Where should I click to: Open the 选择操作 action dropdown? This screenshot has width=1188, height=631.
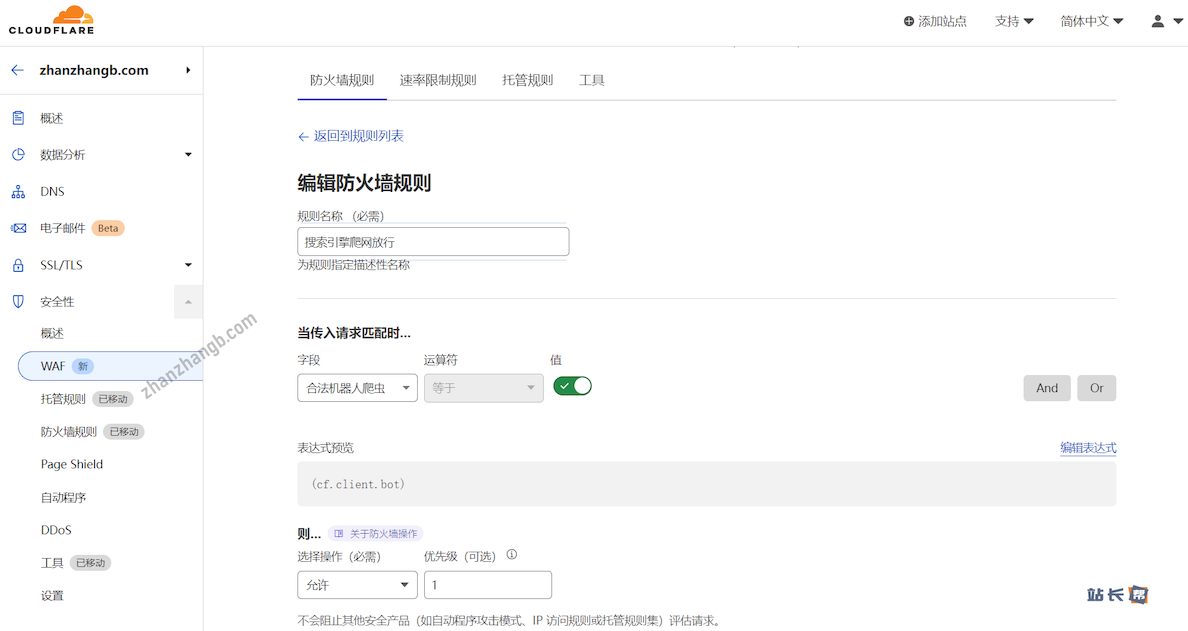point(357,585)
